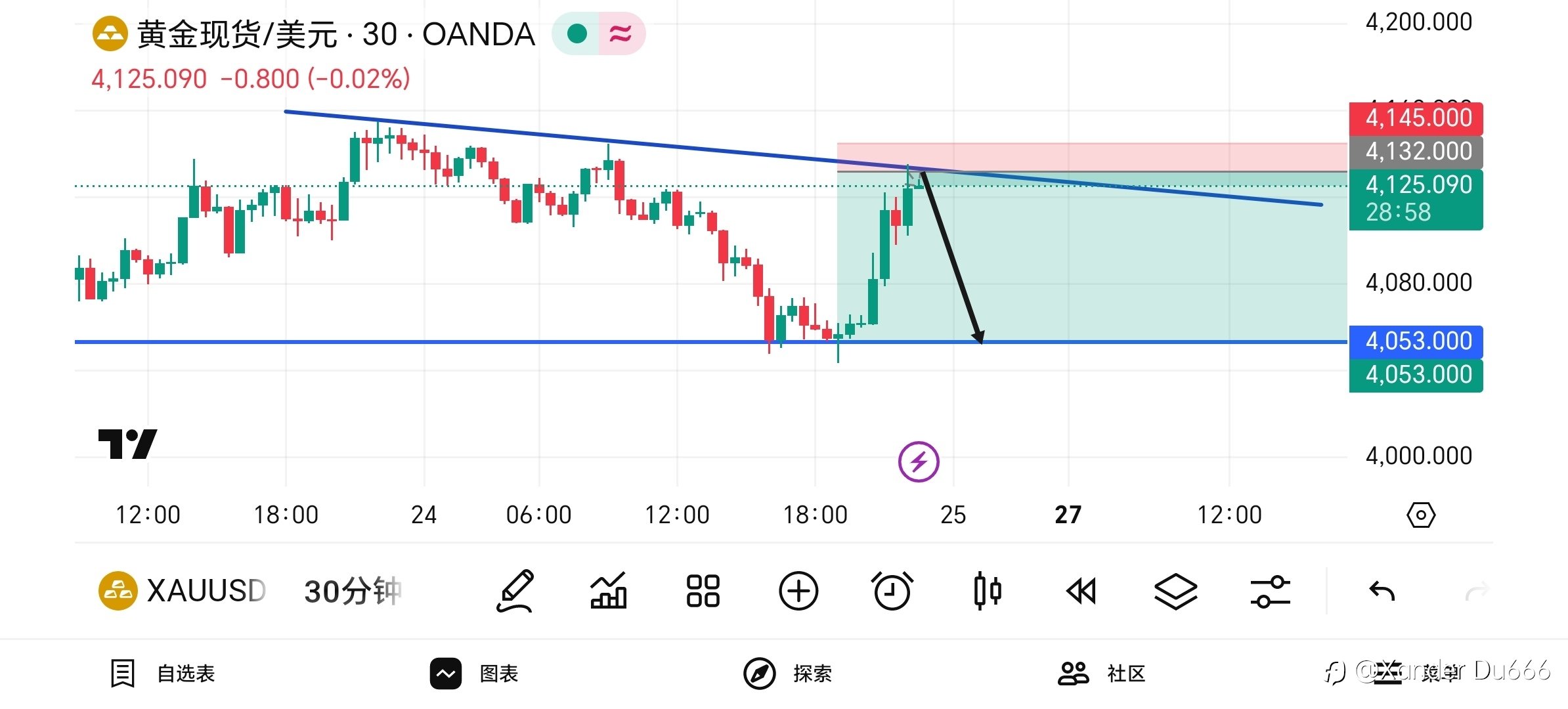Image resolution: width=1568 pixels, height=709 pixels.
Task: Open the XAUUSD symbol selector
Action: [x=184, y=591]
